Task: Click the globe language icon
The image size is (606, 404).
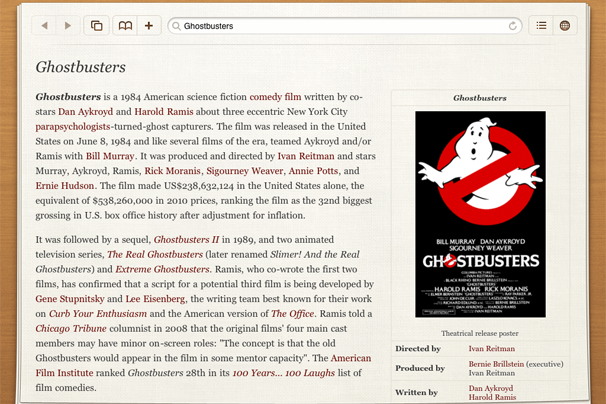Action: pyautogui.click(x=565, y=26)
